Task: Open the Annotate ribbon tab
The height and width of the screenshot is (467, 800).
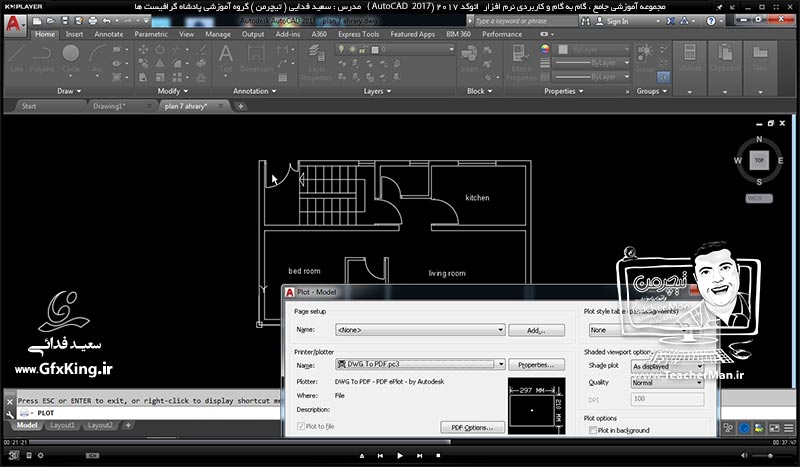Action: 109,34
